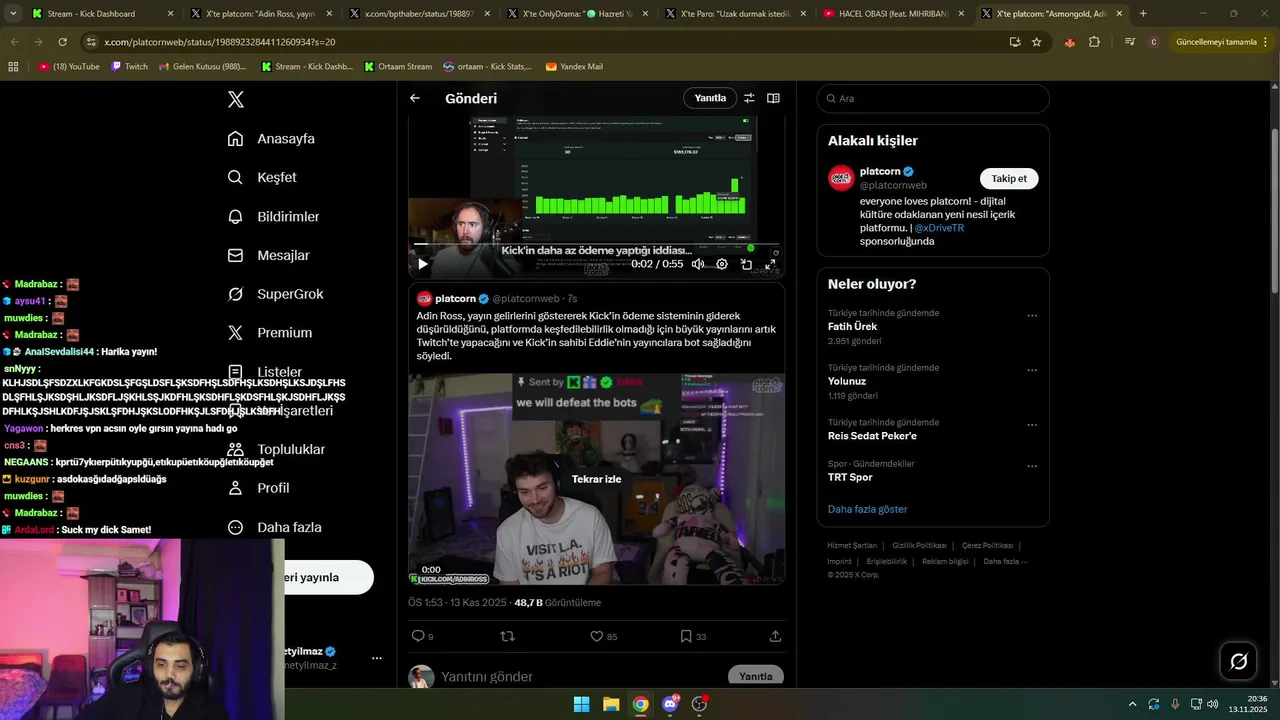Open reader view book icon

773,98
